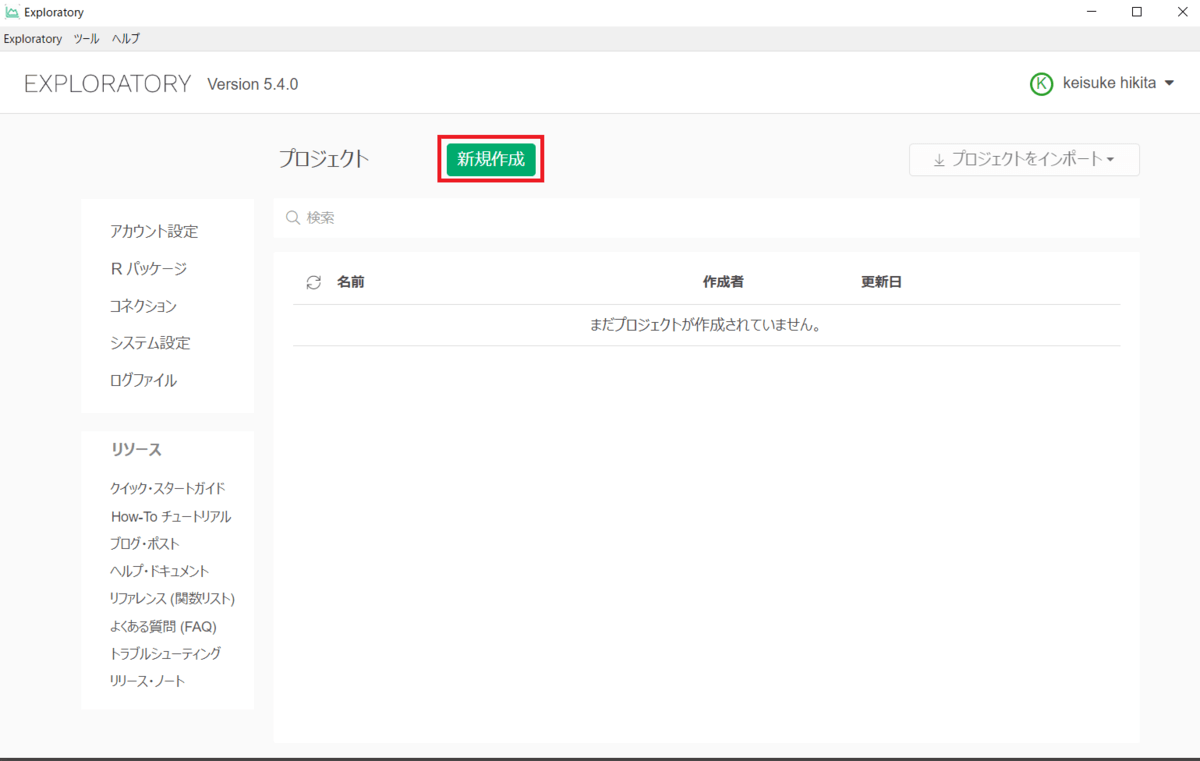Open コネクション in sidebar
The image size is (1200, 761).
pyautogui.click(x=143, y=306)
